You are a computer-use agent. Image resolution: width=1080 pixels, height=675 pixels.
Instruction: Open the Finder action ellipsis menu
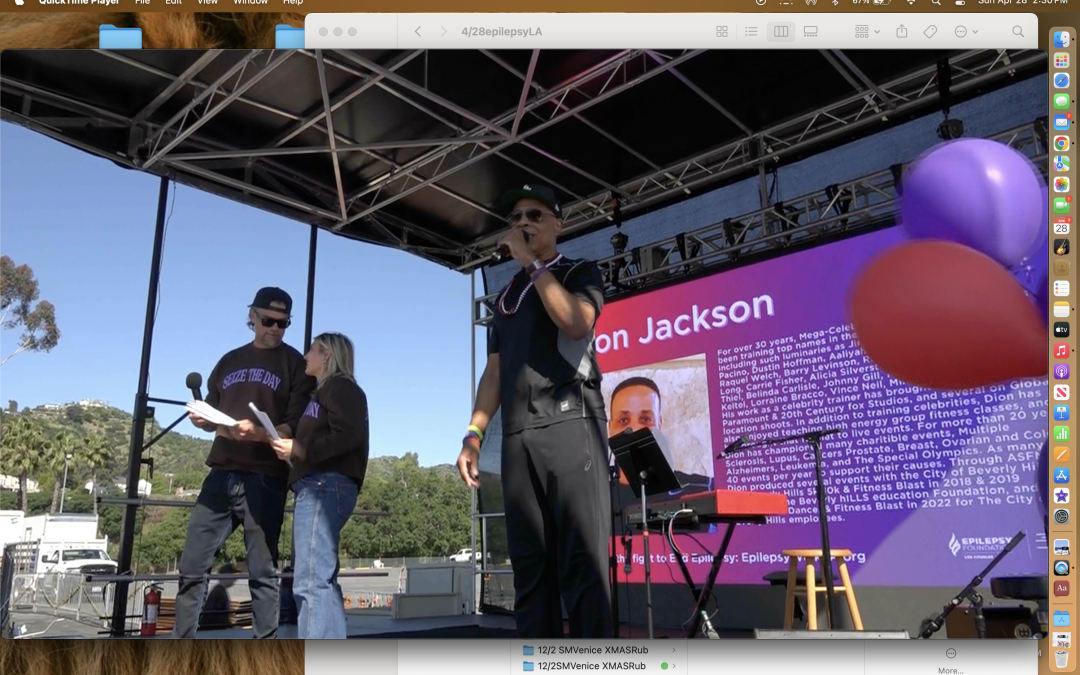click(x=965, y=32)
